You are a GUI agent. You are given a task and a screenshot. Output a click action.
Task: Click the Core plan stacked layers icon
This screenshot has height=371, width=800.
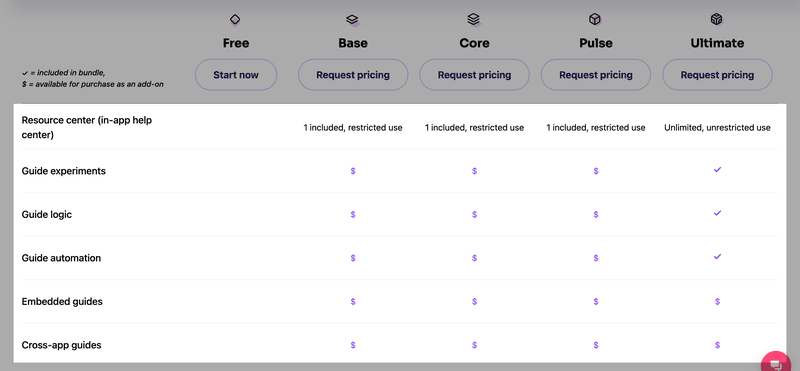point(473,20)
